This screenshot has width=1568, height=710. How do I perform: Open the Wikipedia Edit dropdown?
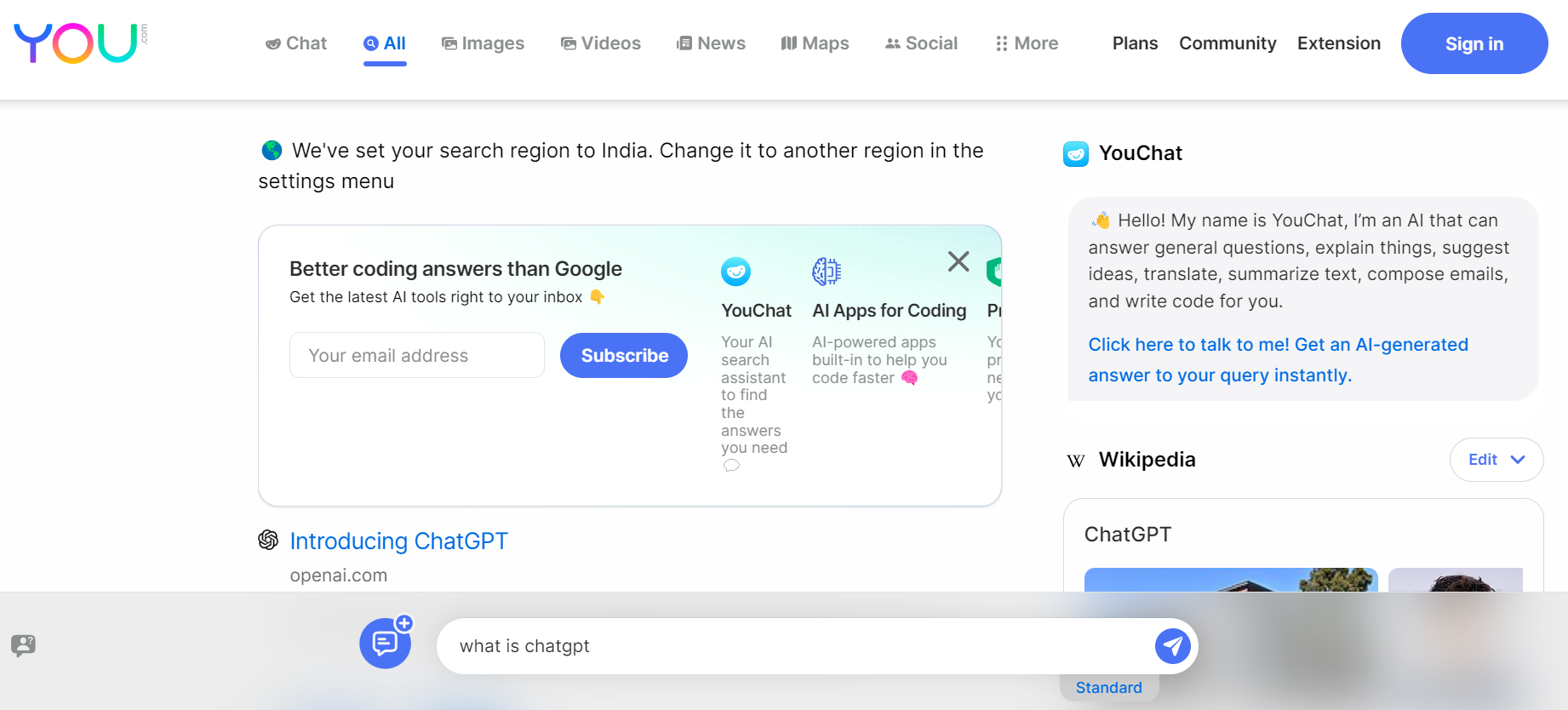pyautogui.click(x=1496, y=460)
